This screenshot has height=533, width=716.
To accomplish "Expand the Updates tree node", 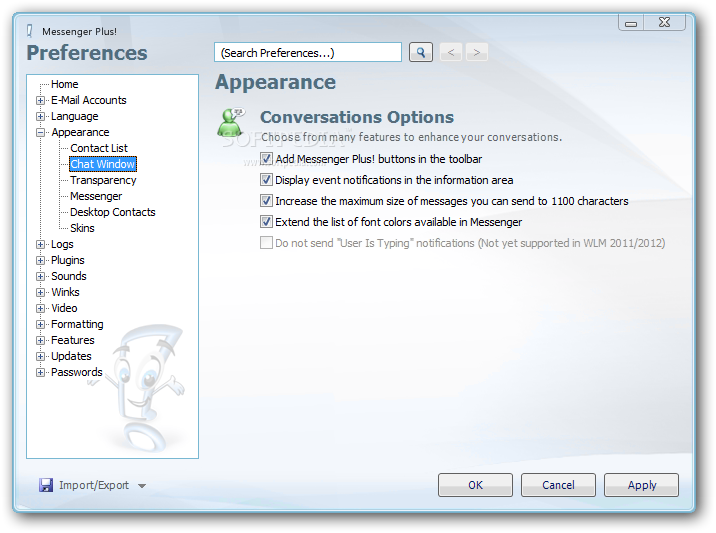I will (41, 356).
